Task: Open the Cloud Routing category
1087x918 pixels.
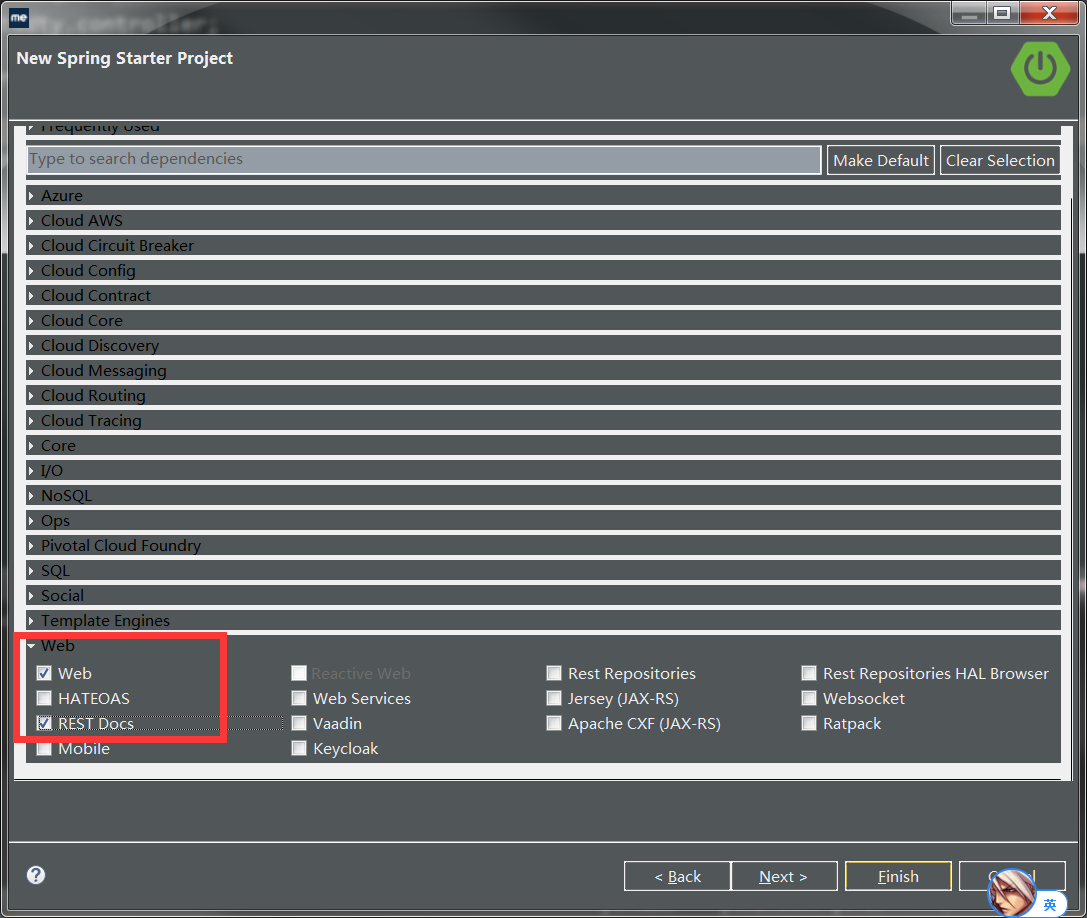Action: 544,395
